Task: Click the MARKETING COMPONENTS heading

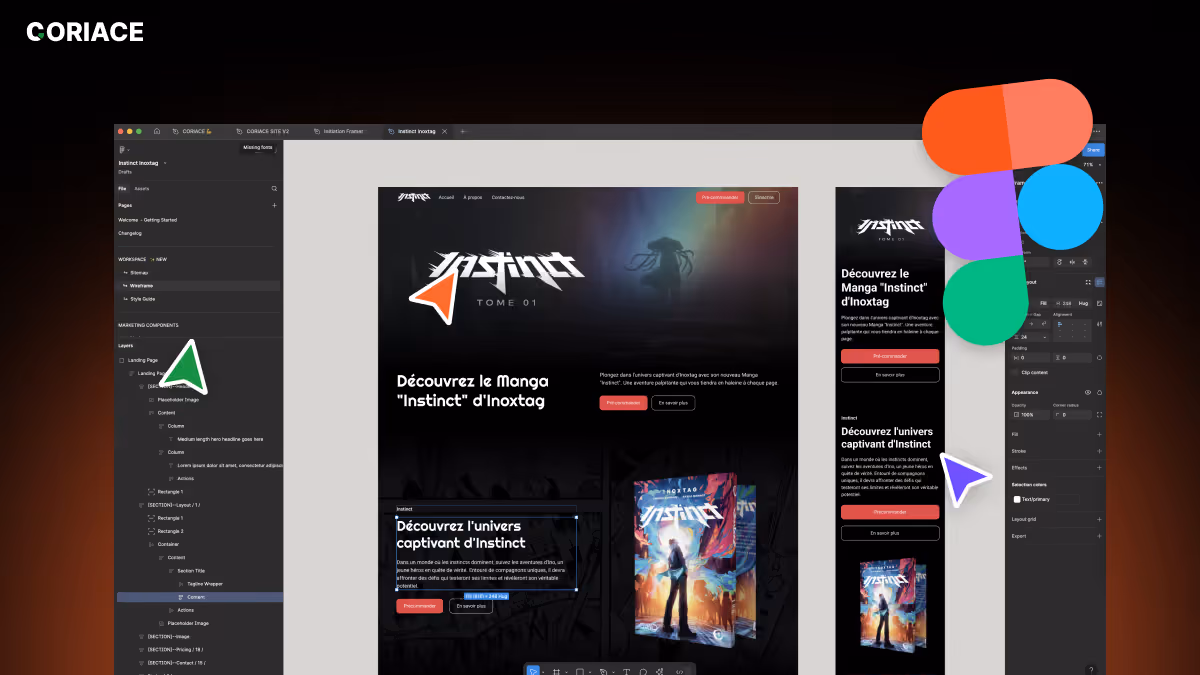Action: click(148, 325)
